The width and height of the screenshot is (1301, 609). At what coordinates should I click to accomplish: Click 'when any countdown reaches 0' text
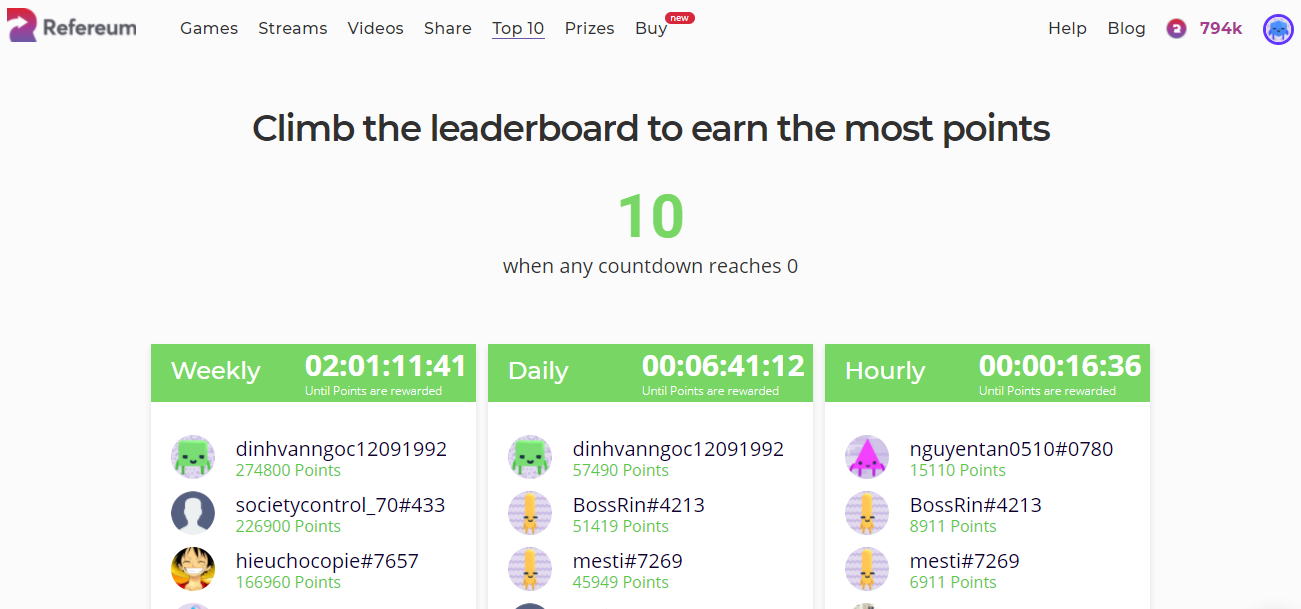[x=650, y=266]
